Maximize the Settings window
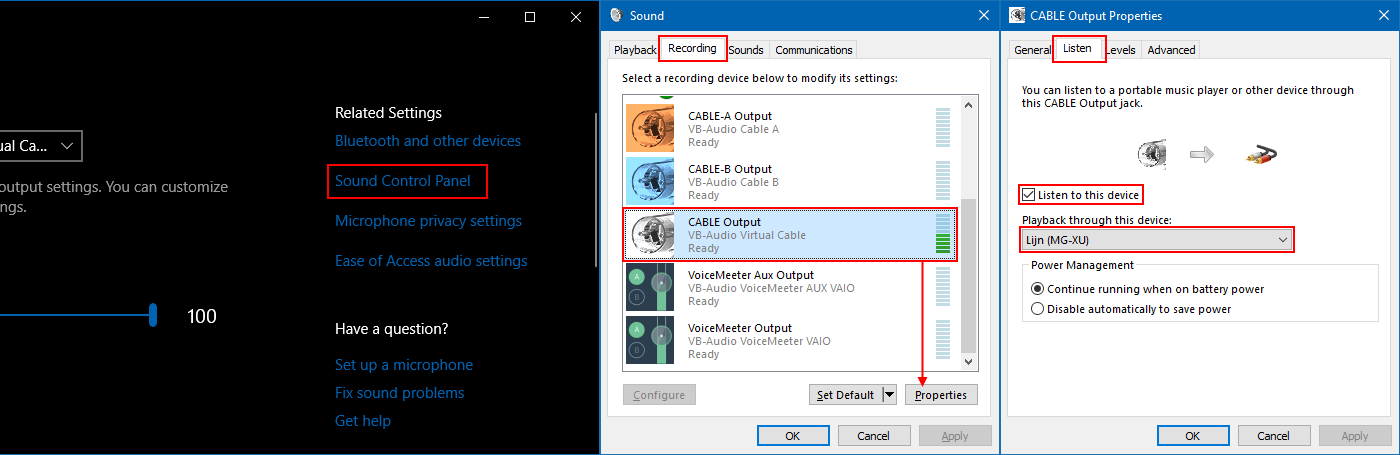Image resolution: width=1400 pixels, height=455 pixels. pos(530,16)
